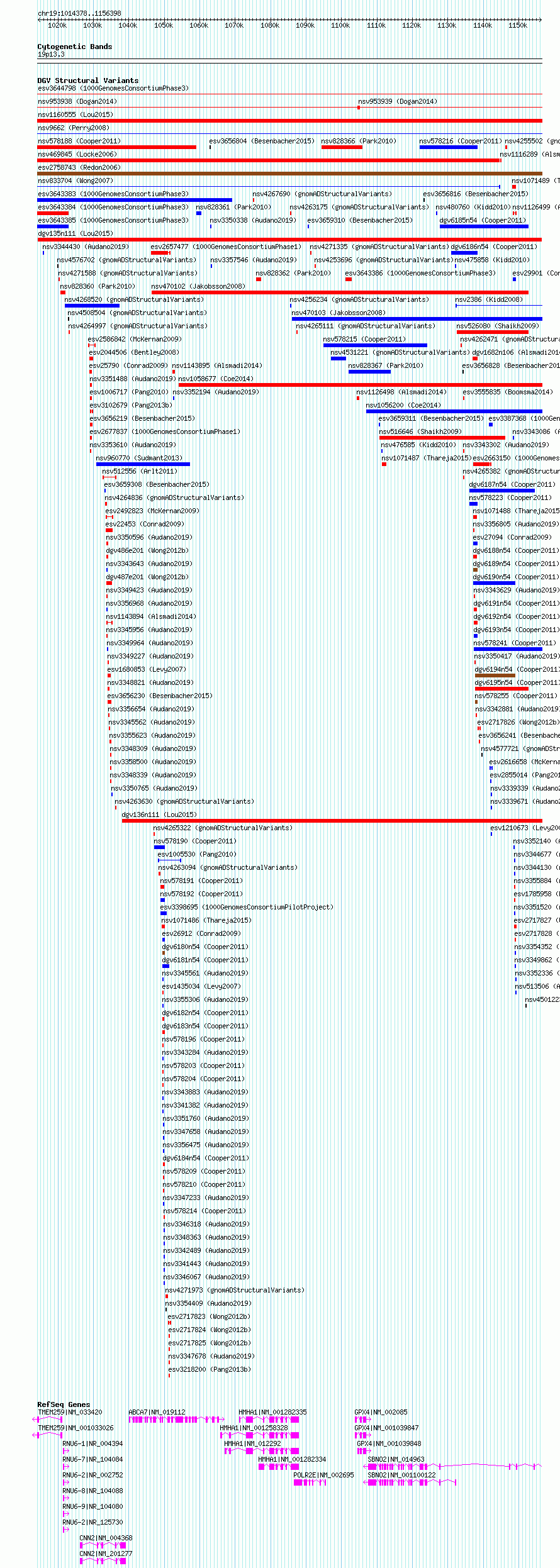Open variant esv1005530 (Pang2010)
Viewport: 560px width, 1568px height.
point(197,854)
